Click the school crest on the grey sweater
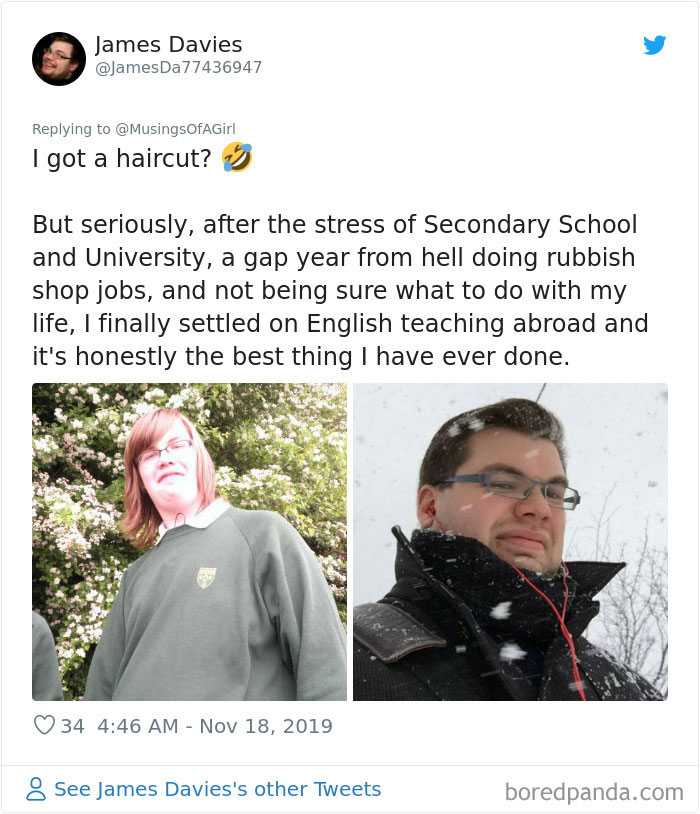Viewport: 700px width, 814px height. (206, 577)
